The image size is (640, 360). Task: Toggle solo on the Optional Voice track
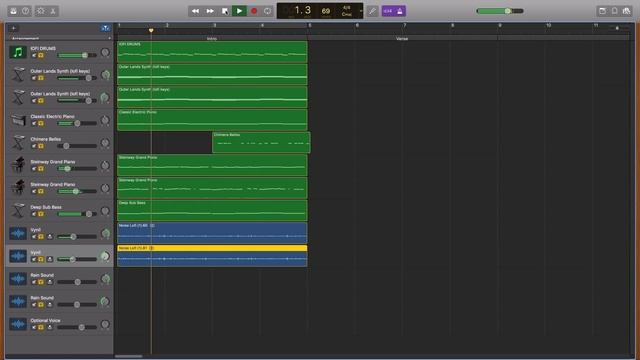point(40,327)
